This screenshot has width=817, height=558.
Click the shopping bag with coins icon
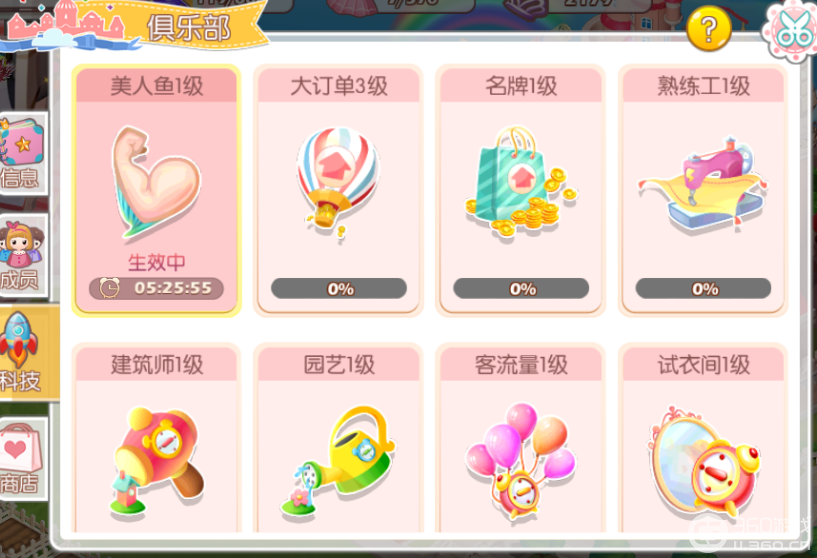(x=521, y=182)
